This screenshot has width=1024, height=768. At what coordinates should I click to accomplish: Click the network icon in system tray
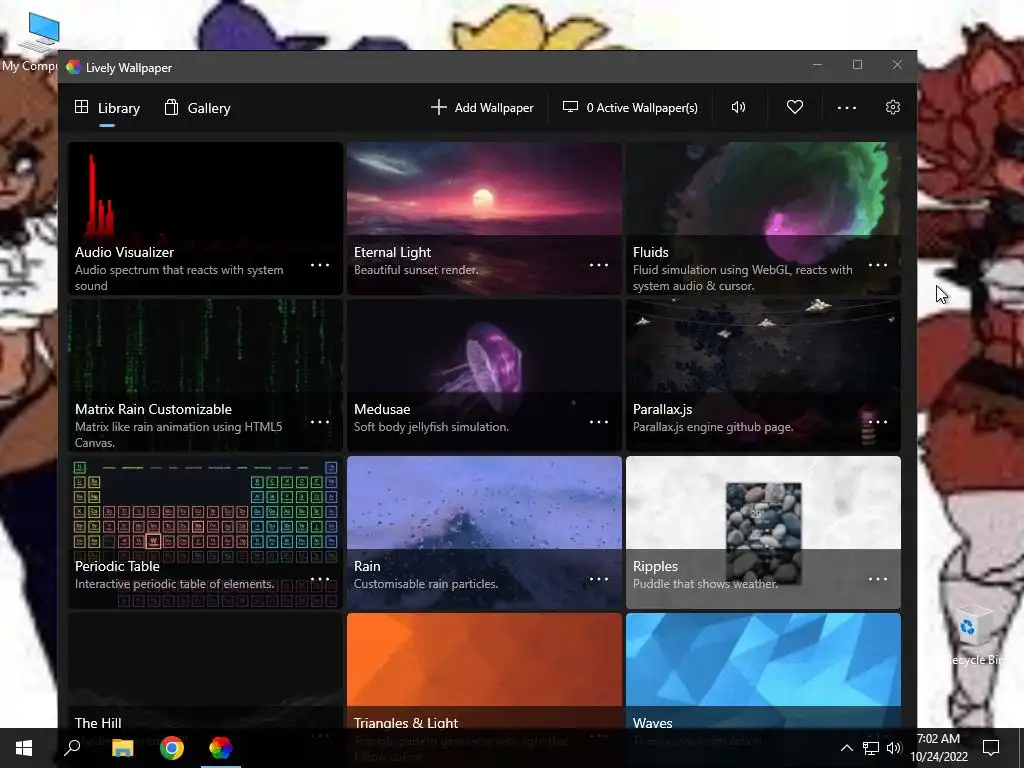coord(871,748)
